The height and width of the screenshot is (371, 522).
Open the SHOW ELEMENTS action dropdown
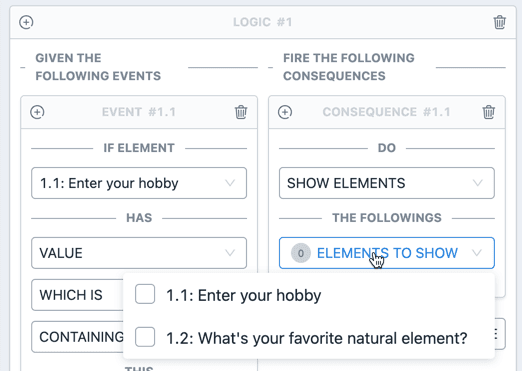(387, 183)
